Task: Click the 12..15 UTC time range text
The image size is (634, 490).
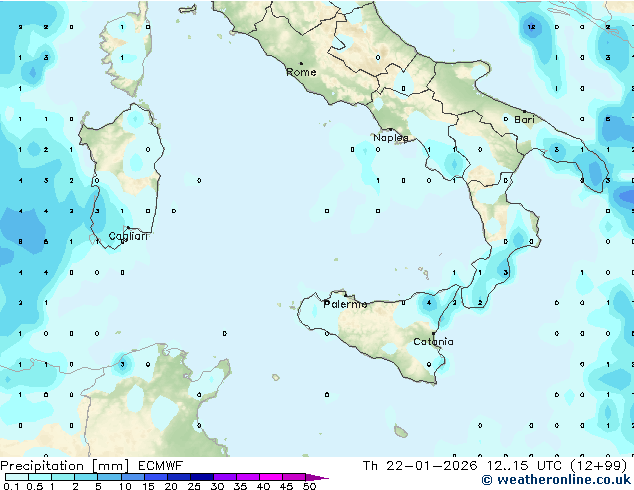Action: click(524, 466)
